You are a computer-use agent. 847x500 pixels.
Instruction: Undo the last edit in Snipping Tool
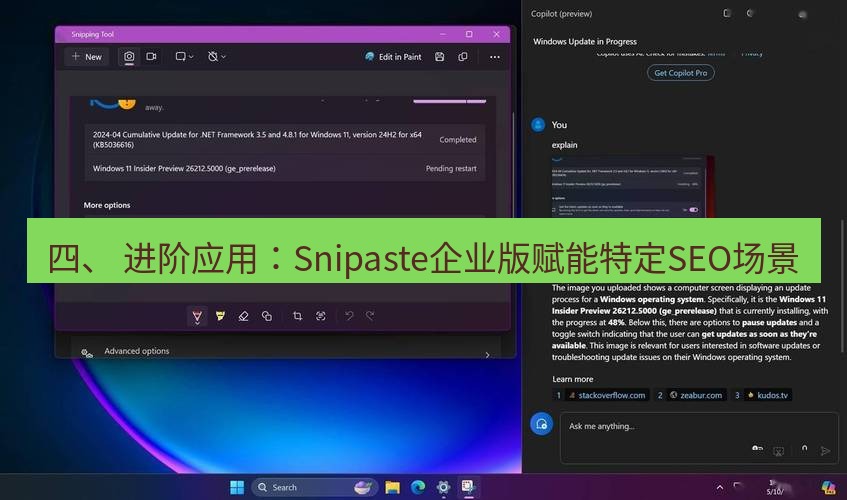(x=349, y=316)
